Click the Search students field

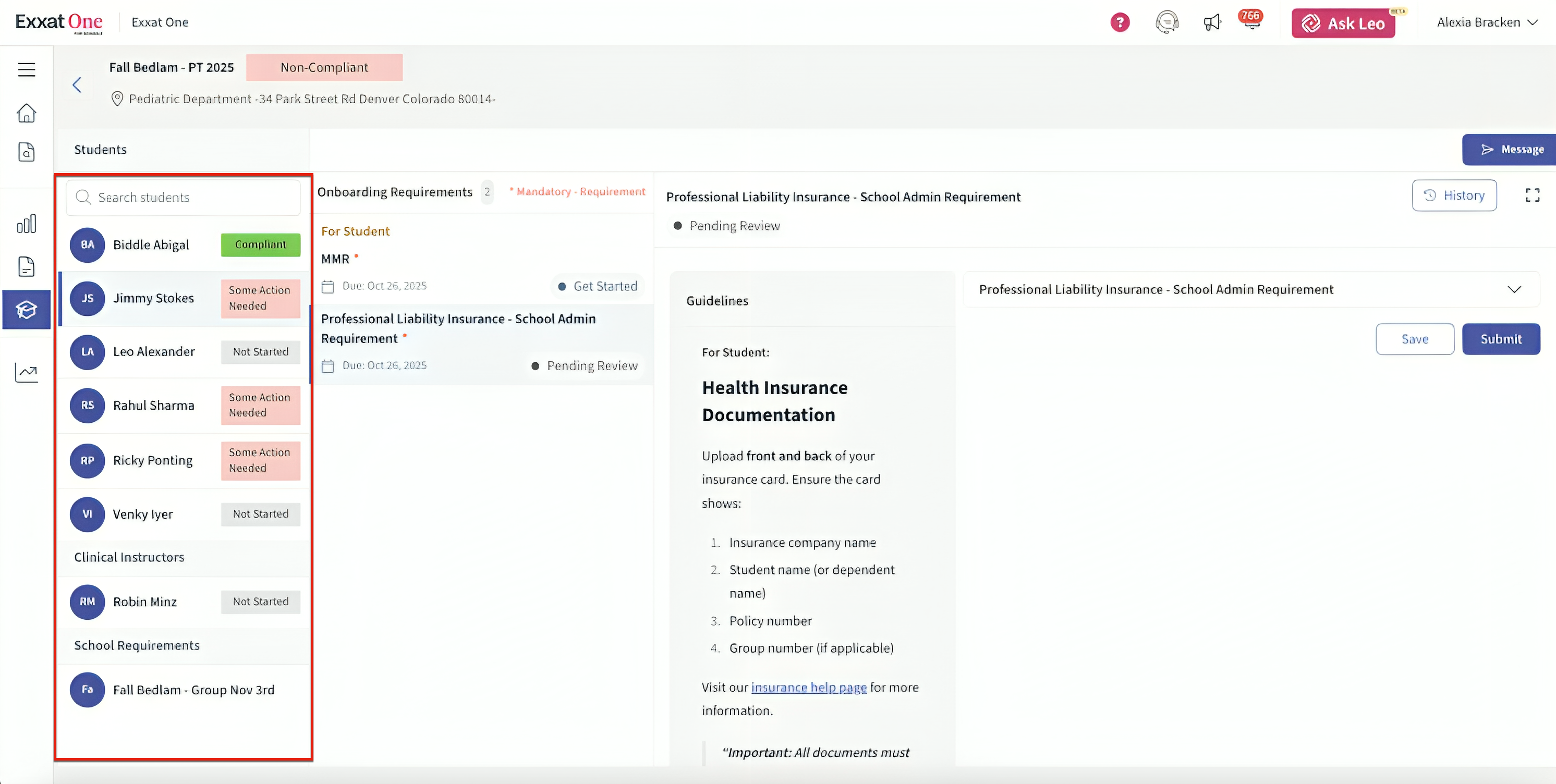point(183,198)
